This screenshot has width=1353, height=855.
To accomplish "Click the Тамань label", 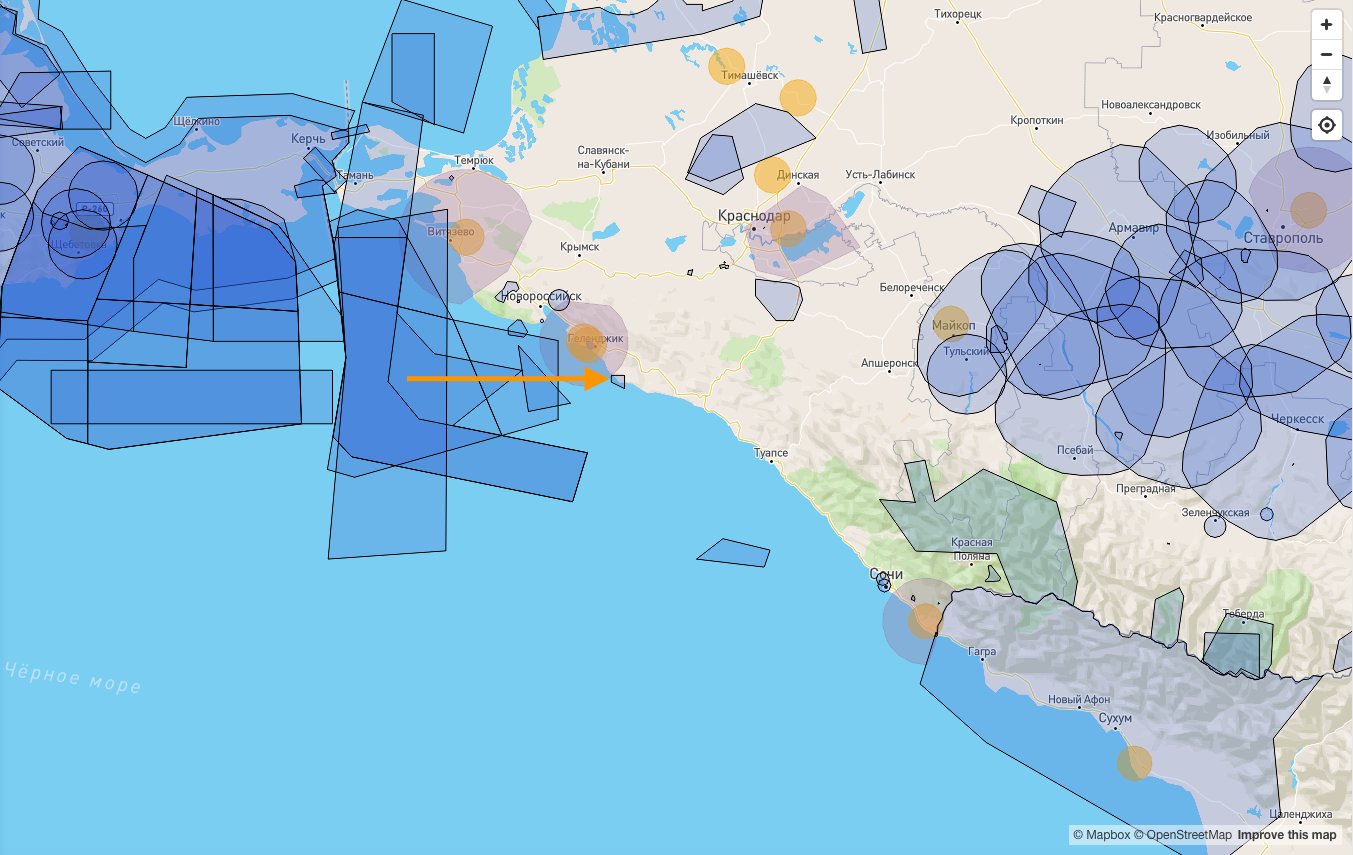I will pyautogui.click(x=355, y=175).
